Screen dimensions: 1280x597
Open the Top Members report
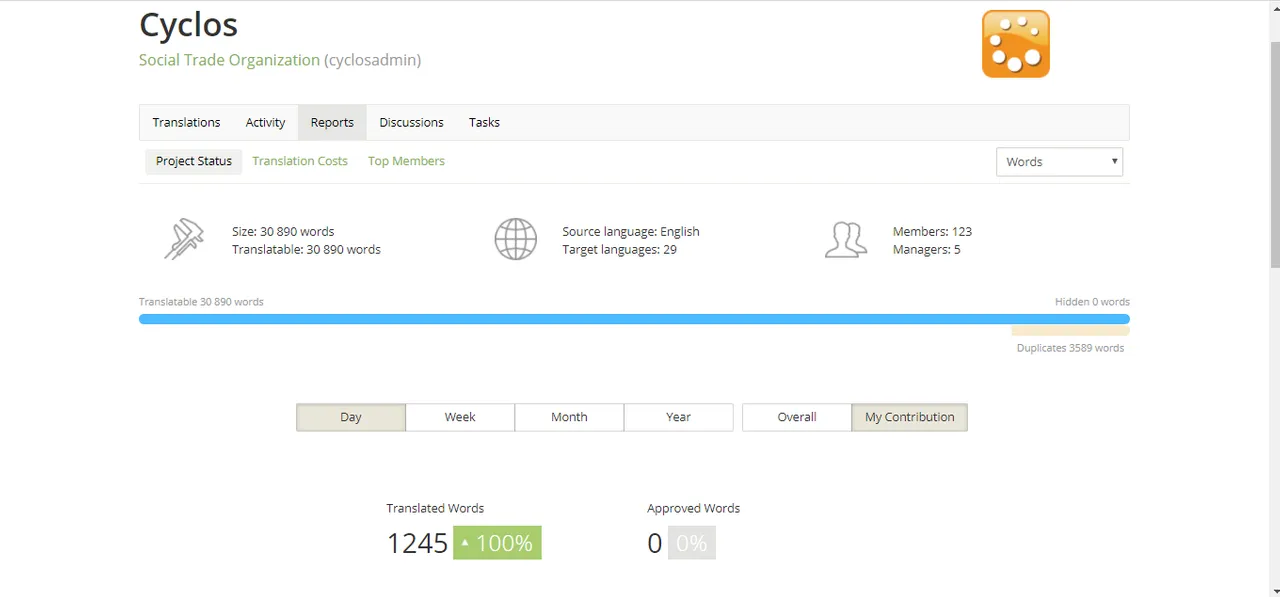tap(406, 161)
